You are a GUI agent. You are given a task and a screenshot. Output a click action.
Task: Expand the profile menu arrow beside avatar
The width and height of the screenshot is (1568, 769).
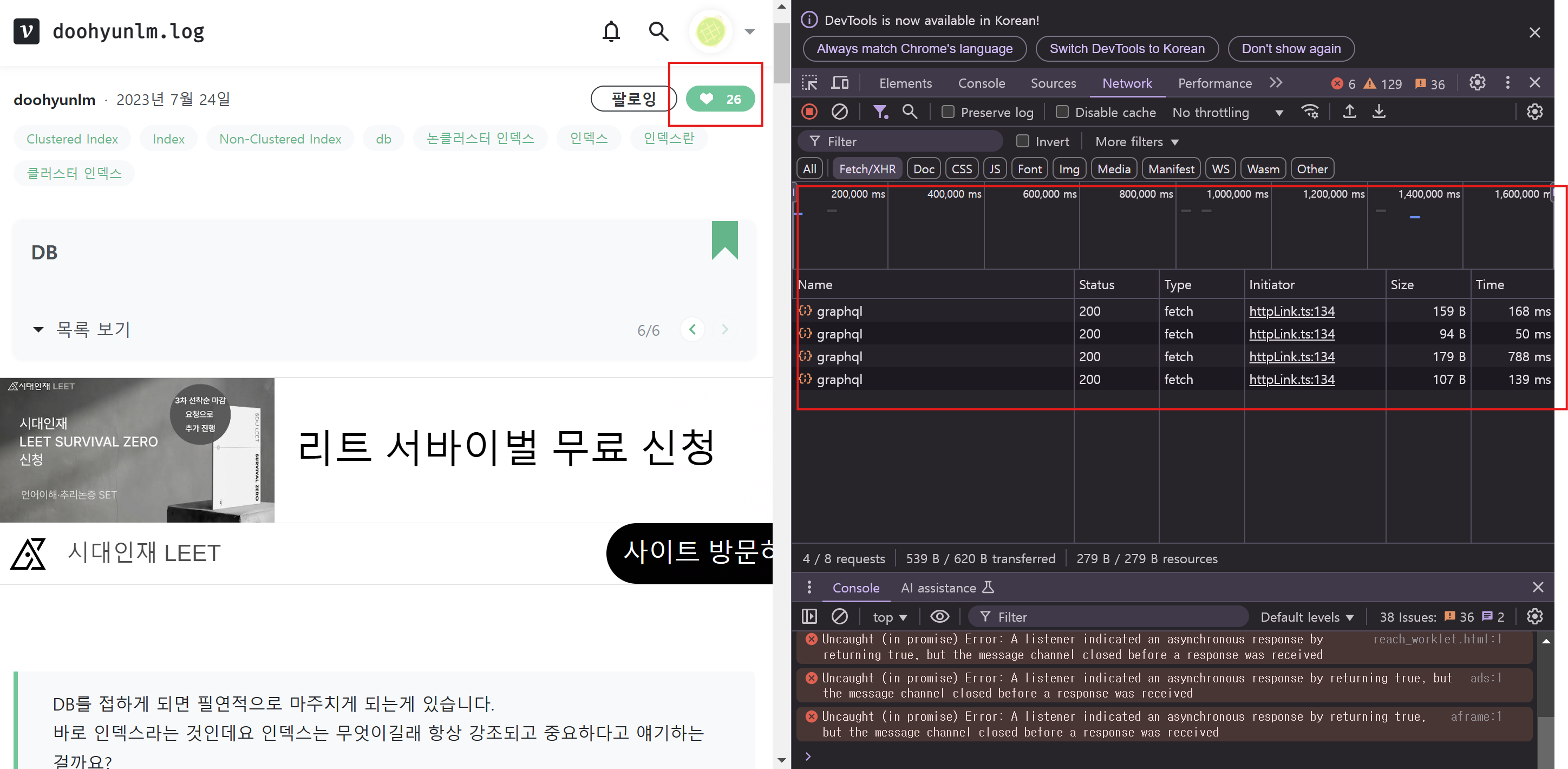tap(749, 31)
